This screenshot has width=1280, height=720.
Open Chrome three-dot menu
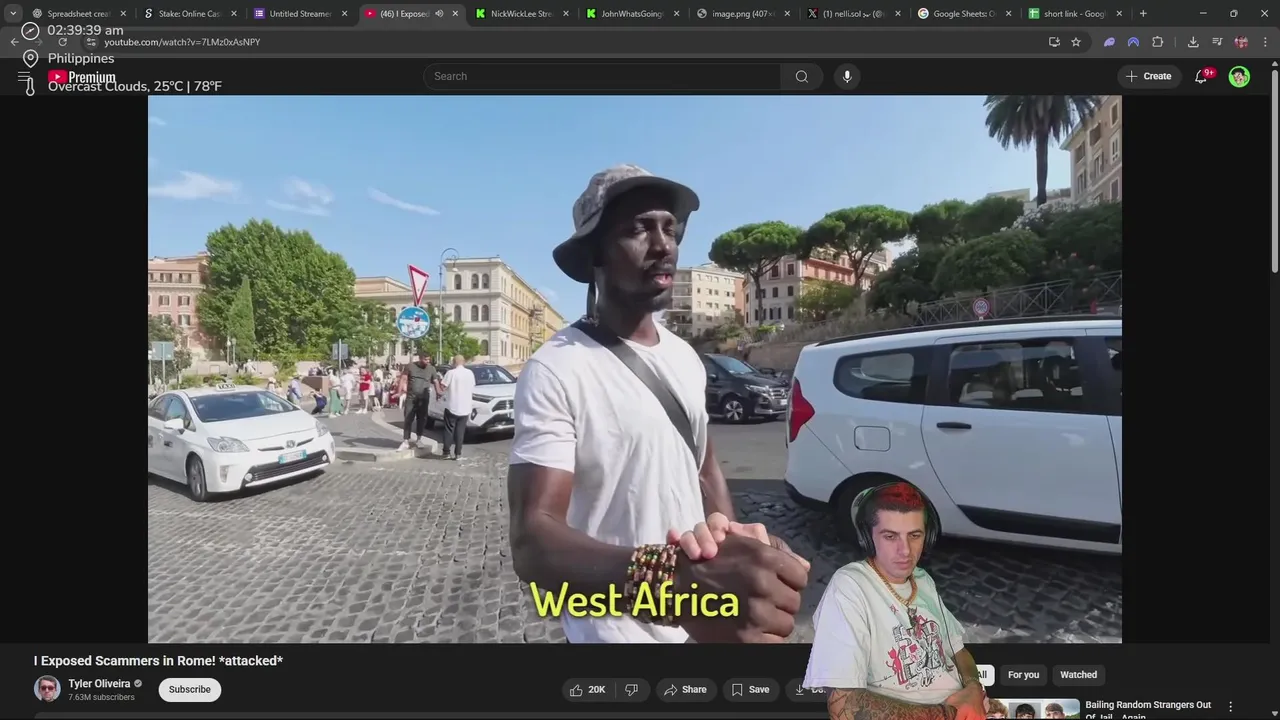1264,42
